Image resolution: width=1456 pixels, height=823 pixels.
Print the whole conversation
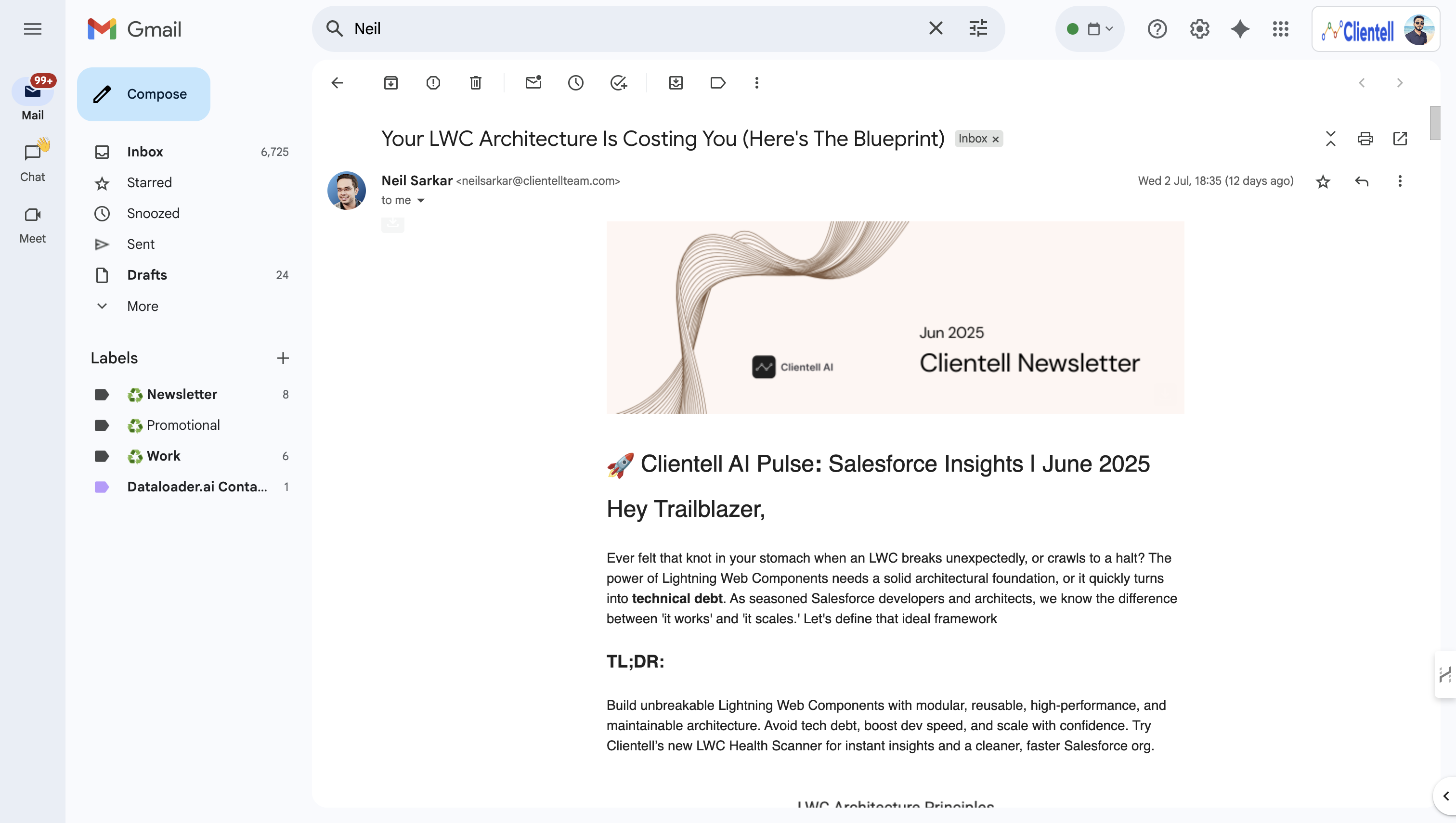[1365, 139]
